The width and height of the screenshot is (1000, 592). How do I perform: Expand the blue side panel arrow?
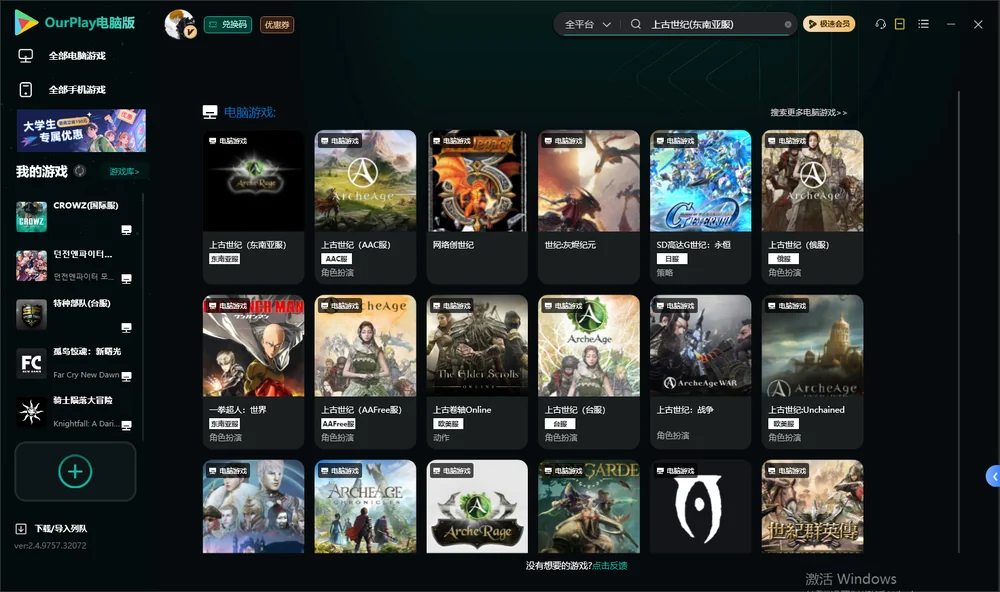click(994, 477)
